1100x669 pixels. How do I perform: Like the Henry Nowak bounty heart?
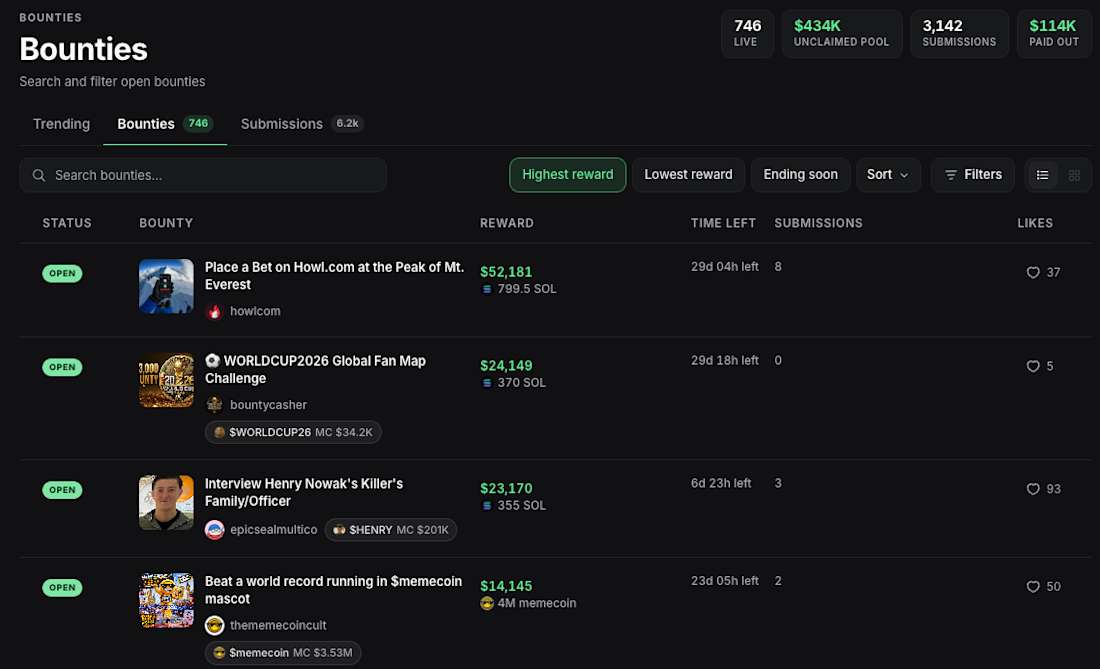point(1033,489)
